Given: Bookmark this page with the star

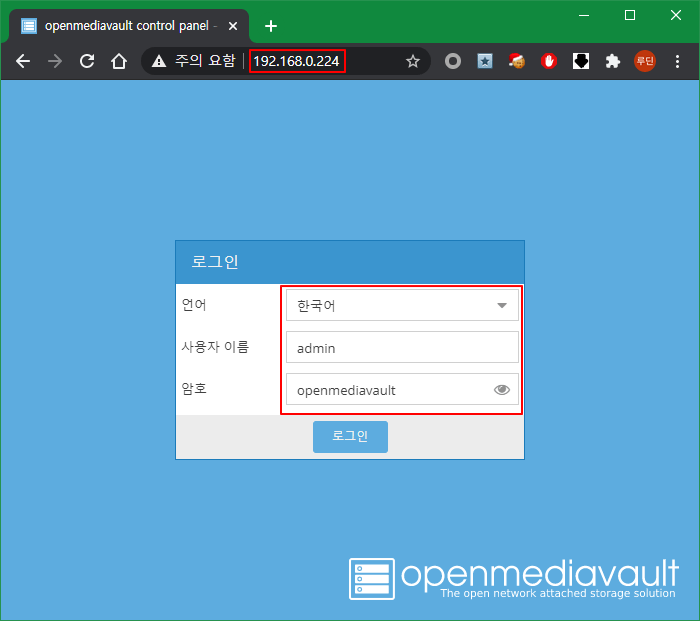Looking at the screenshot, I should tap(413, 61).
